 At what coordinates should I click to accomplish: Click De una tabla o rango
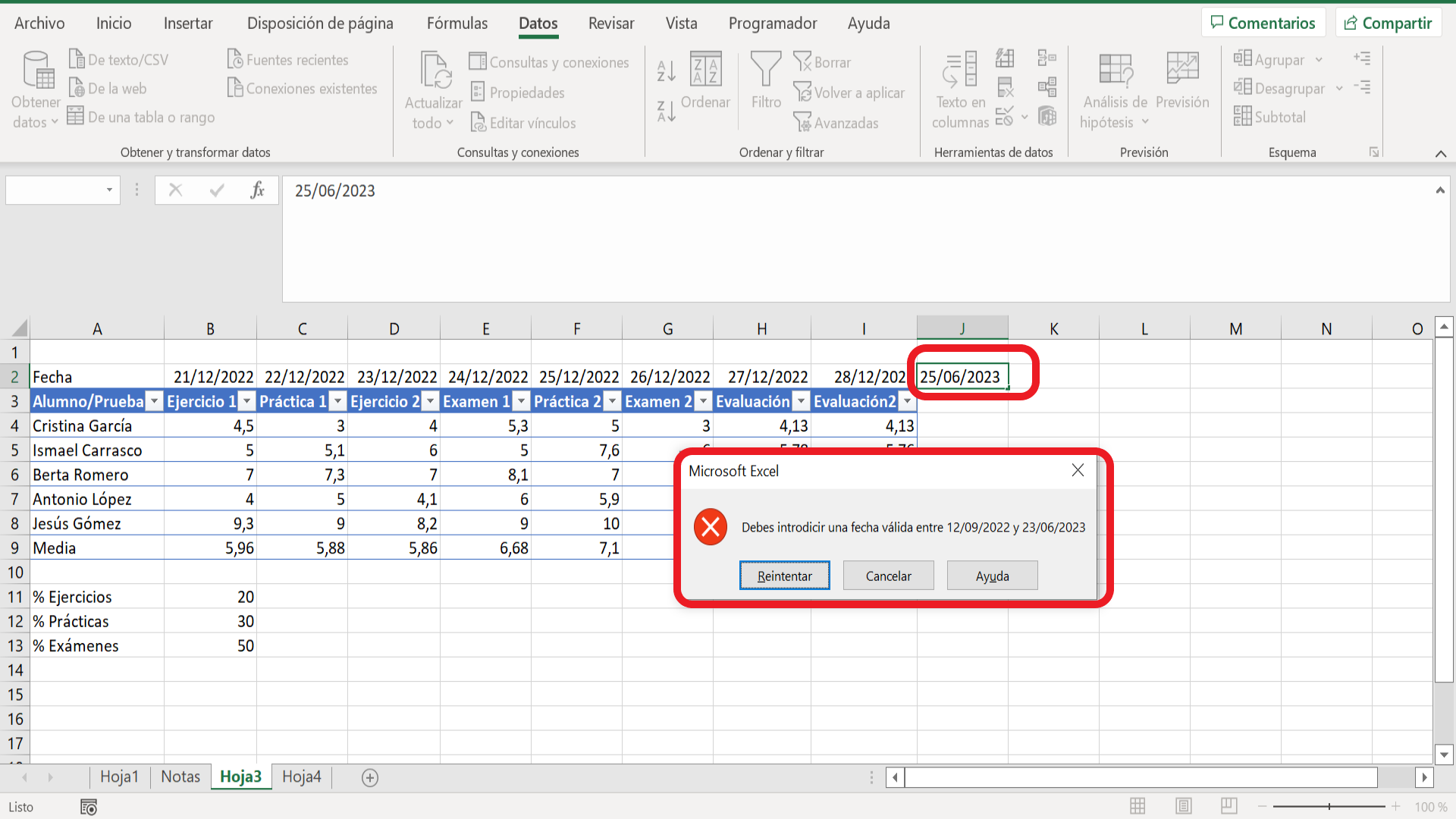pyautogui.click(x=141, y=117)
